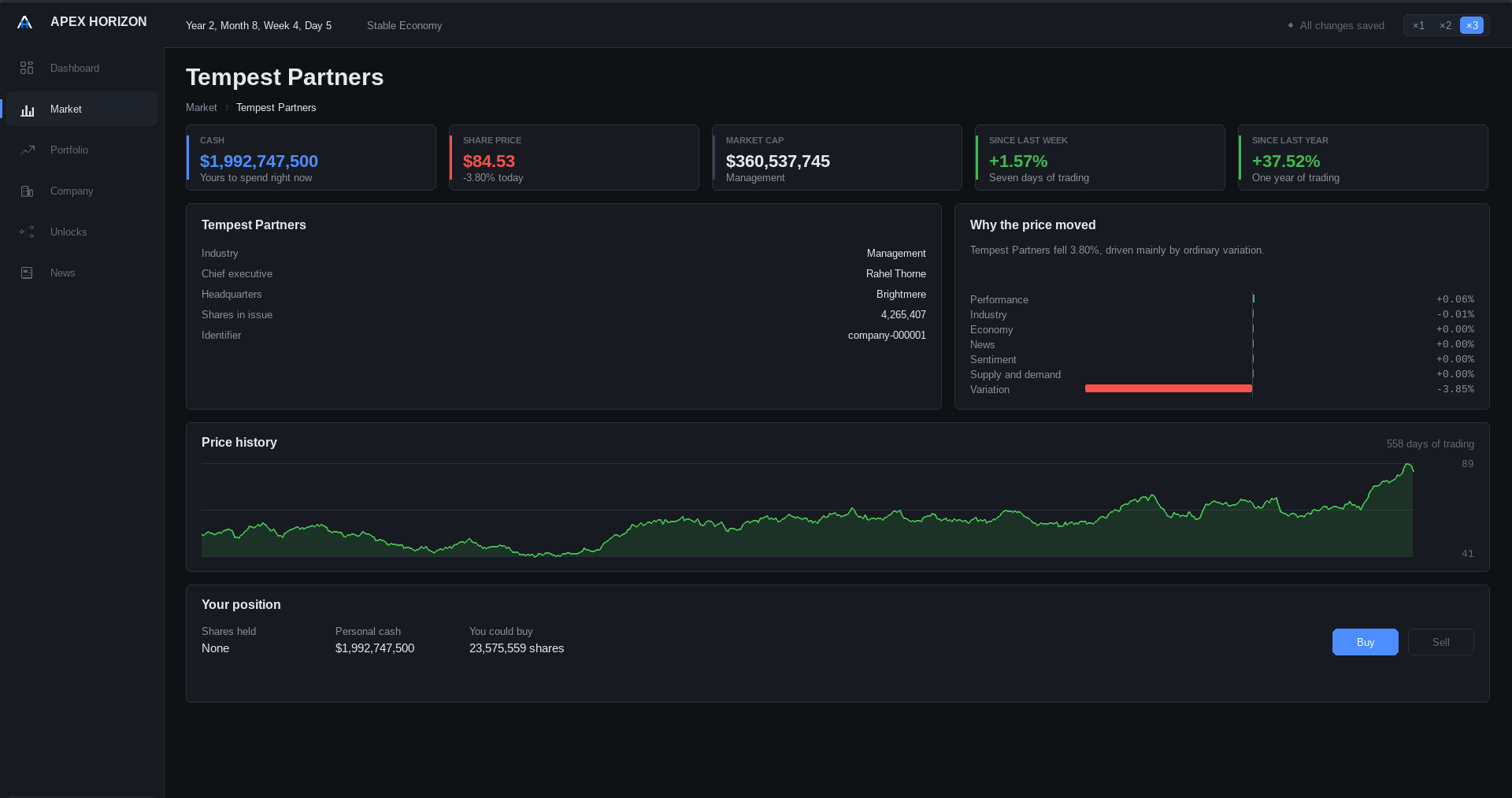
Task: Open the Portfolio trend icon
Action: [x=27, y=150]
